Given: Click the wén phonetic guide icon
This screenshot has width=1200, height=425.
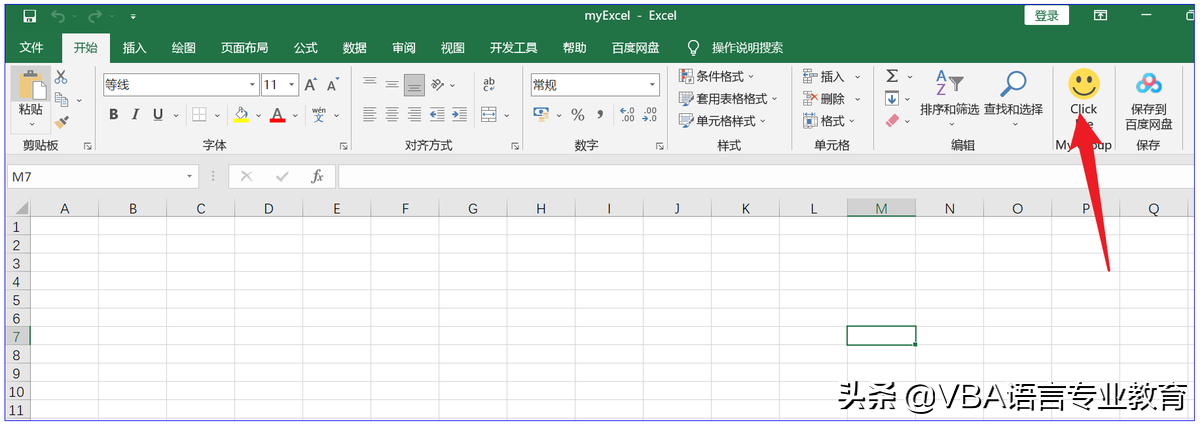Looking at the screenshot, I should (319, 114).
